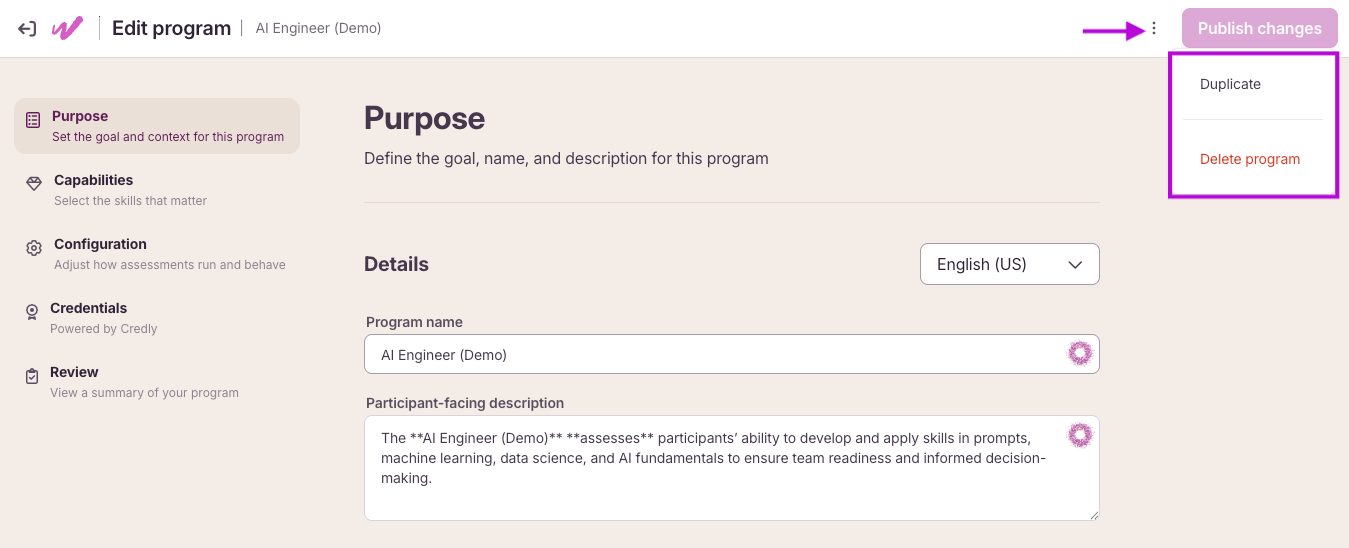1349x548 pixels.
Task: Click into the Program name input field
Action: coord(732,354)
